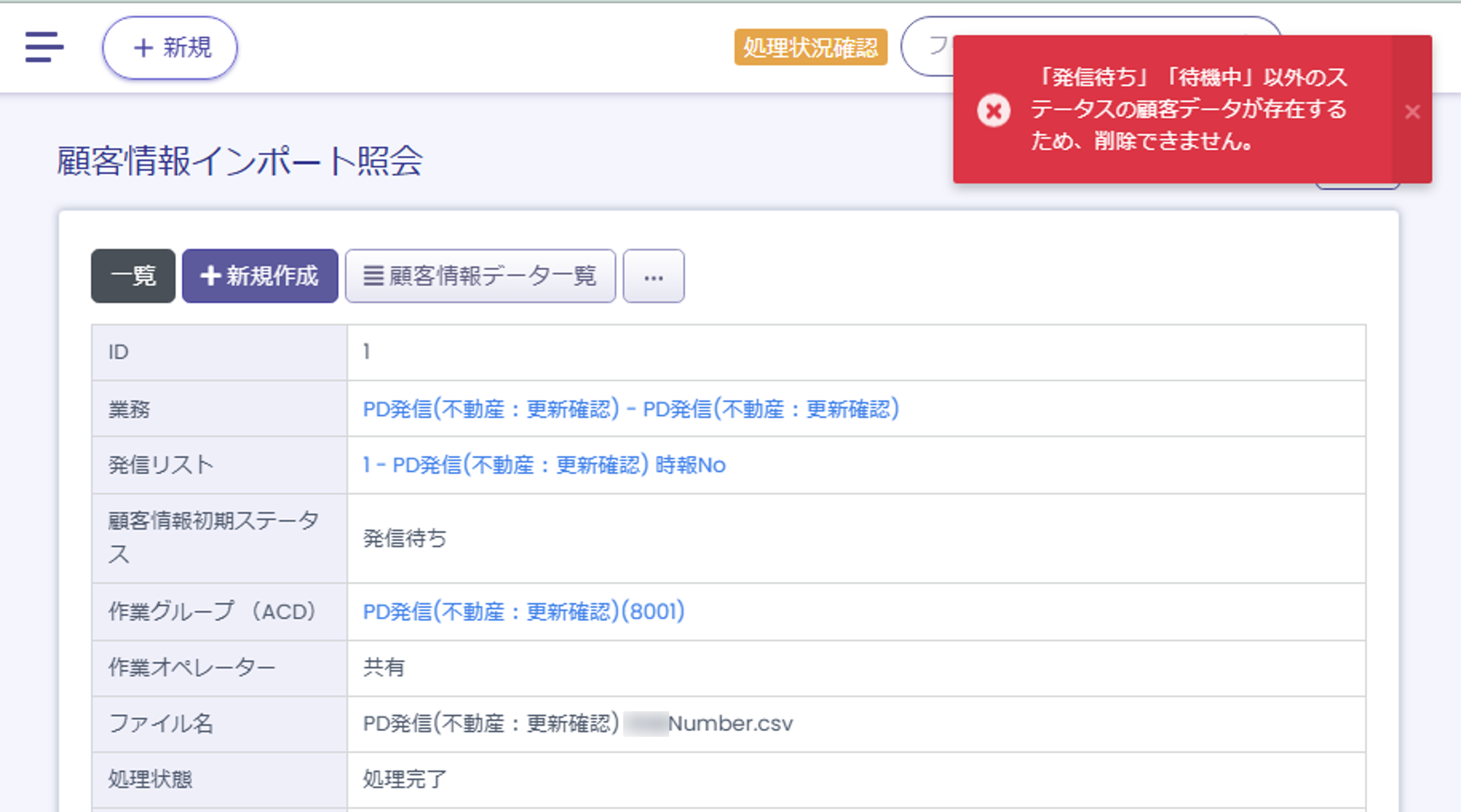This screenshot has width=1461, height=812.
Task: Click the 処理状況確認 status badge
Action: [x=810, y=47]
